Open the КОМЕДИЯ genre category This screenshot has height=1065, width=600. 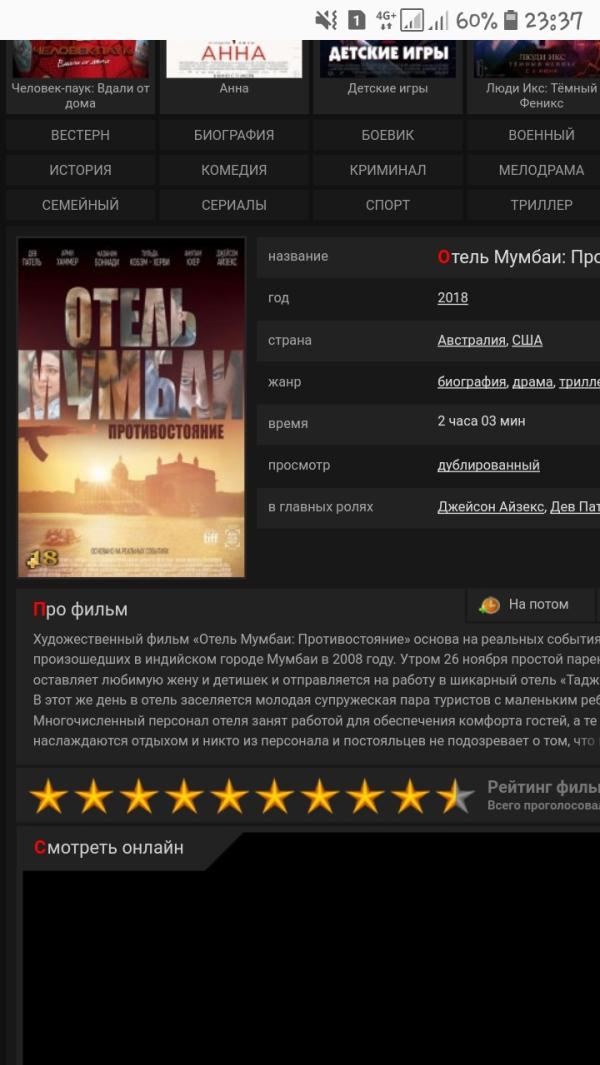pos(234,170)
